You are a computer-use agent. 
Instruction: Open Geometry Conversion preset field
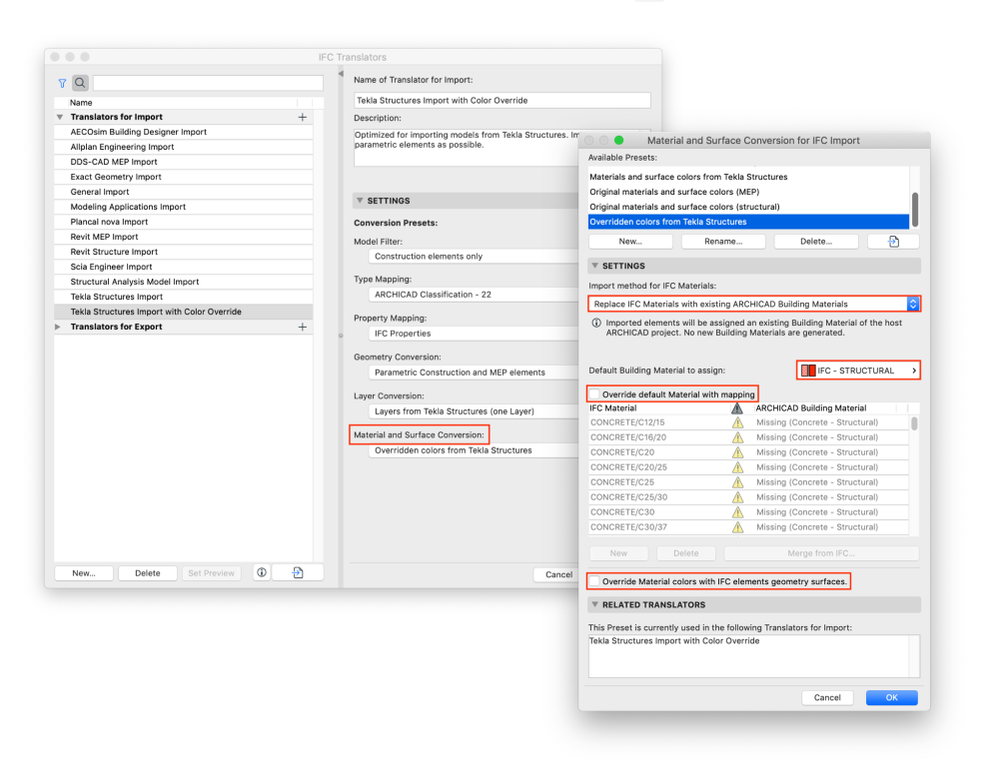[474, 372]
